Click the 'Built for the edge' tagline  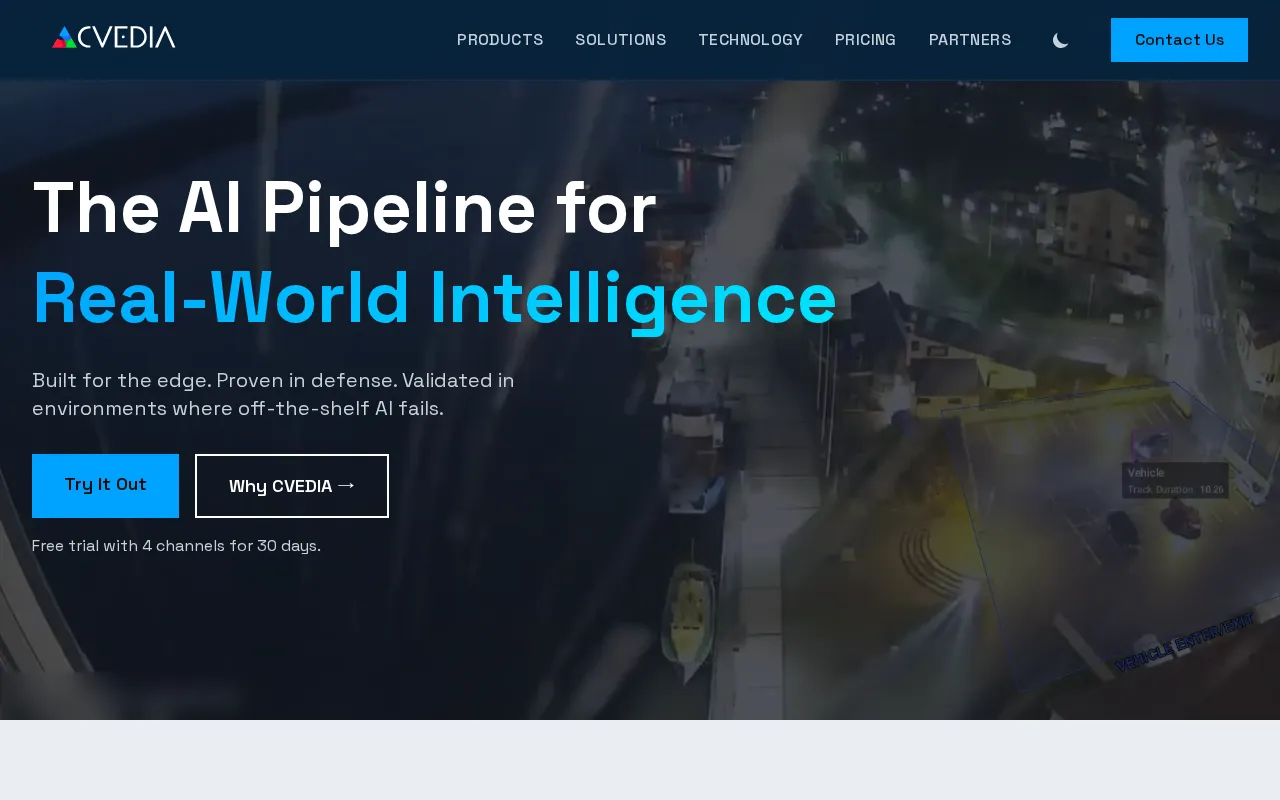pyautogui.click(x=273, y=394)
